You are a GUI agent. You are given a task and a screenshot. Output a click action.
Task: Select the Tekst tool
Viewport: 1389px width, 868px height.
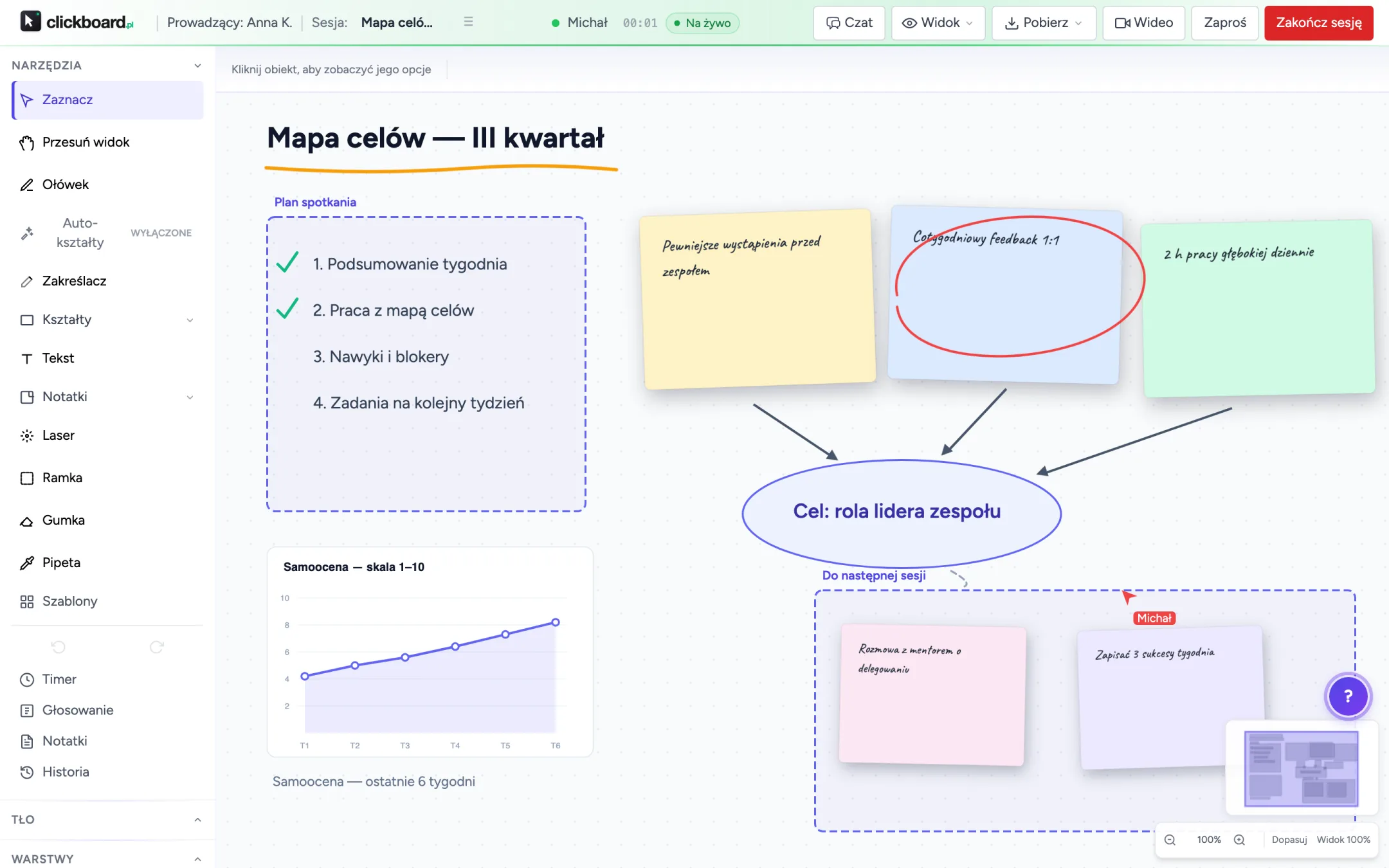(107, 358)
